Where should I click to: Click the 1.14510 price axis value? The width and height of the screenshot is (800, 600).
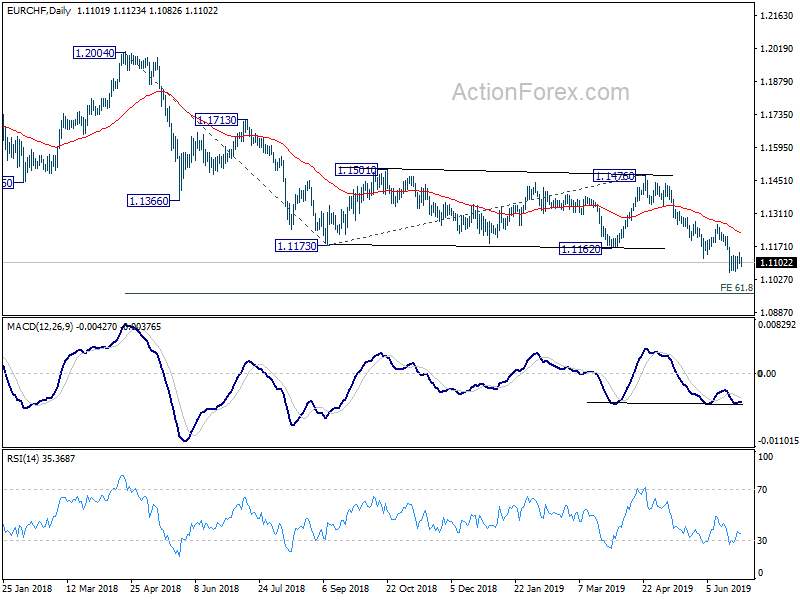[x=777, y=181]
